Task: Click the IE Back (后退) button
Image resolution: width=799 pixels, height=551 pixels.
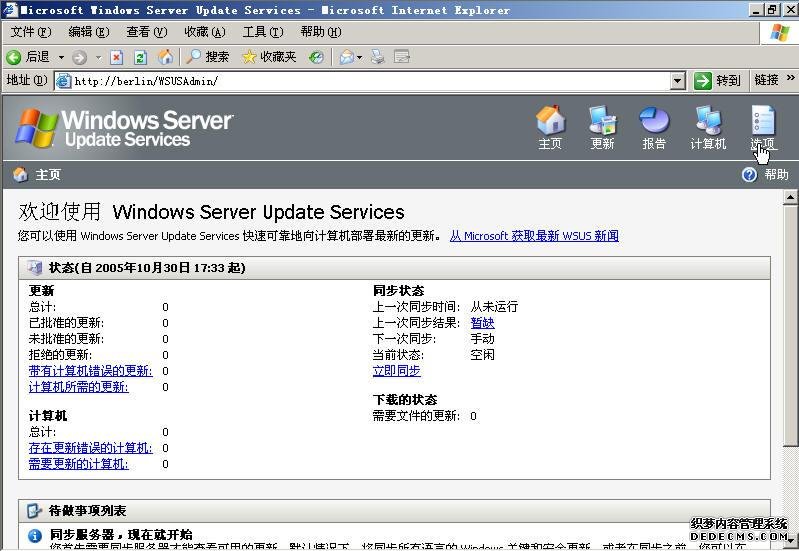Action: pos(29,57)
